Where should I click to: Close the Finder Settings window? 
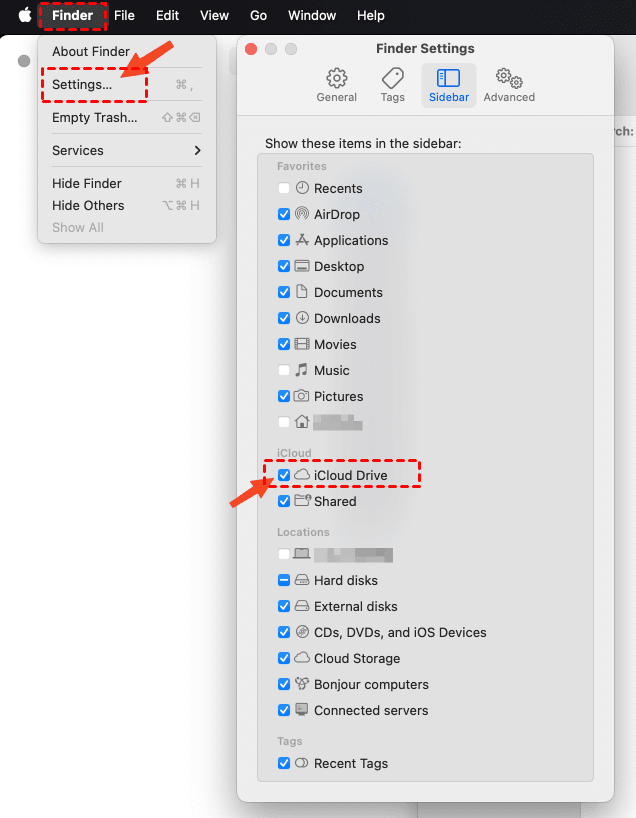[251, 49]
